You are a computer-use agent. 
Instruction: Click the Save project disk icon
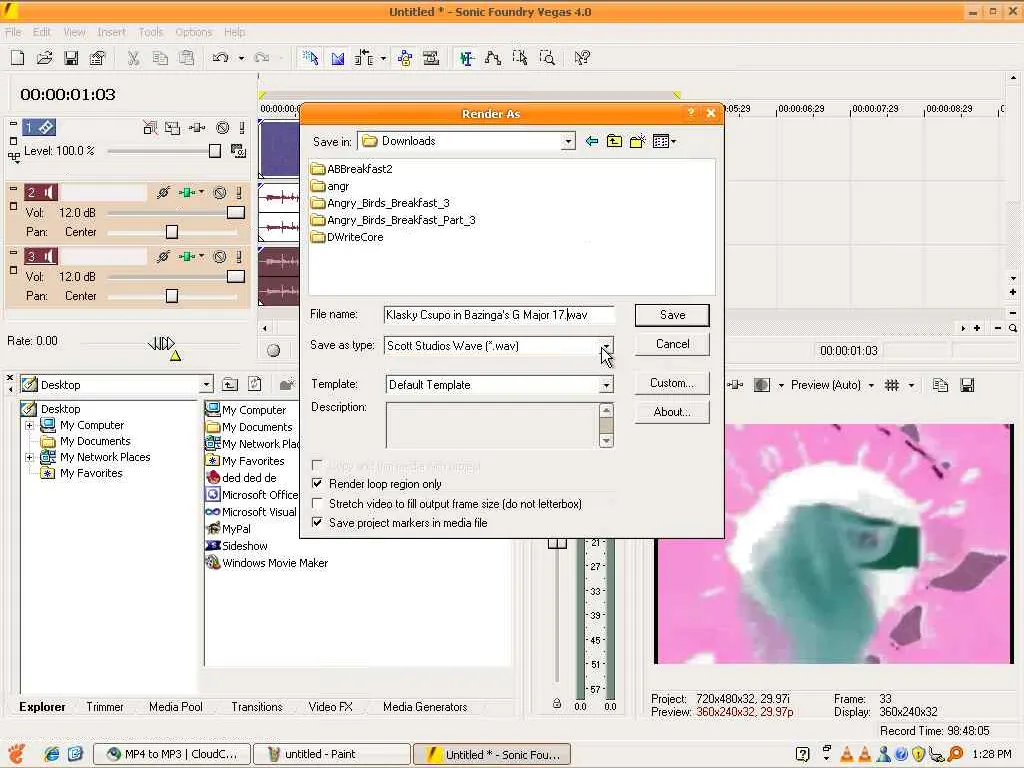[71, 58]
